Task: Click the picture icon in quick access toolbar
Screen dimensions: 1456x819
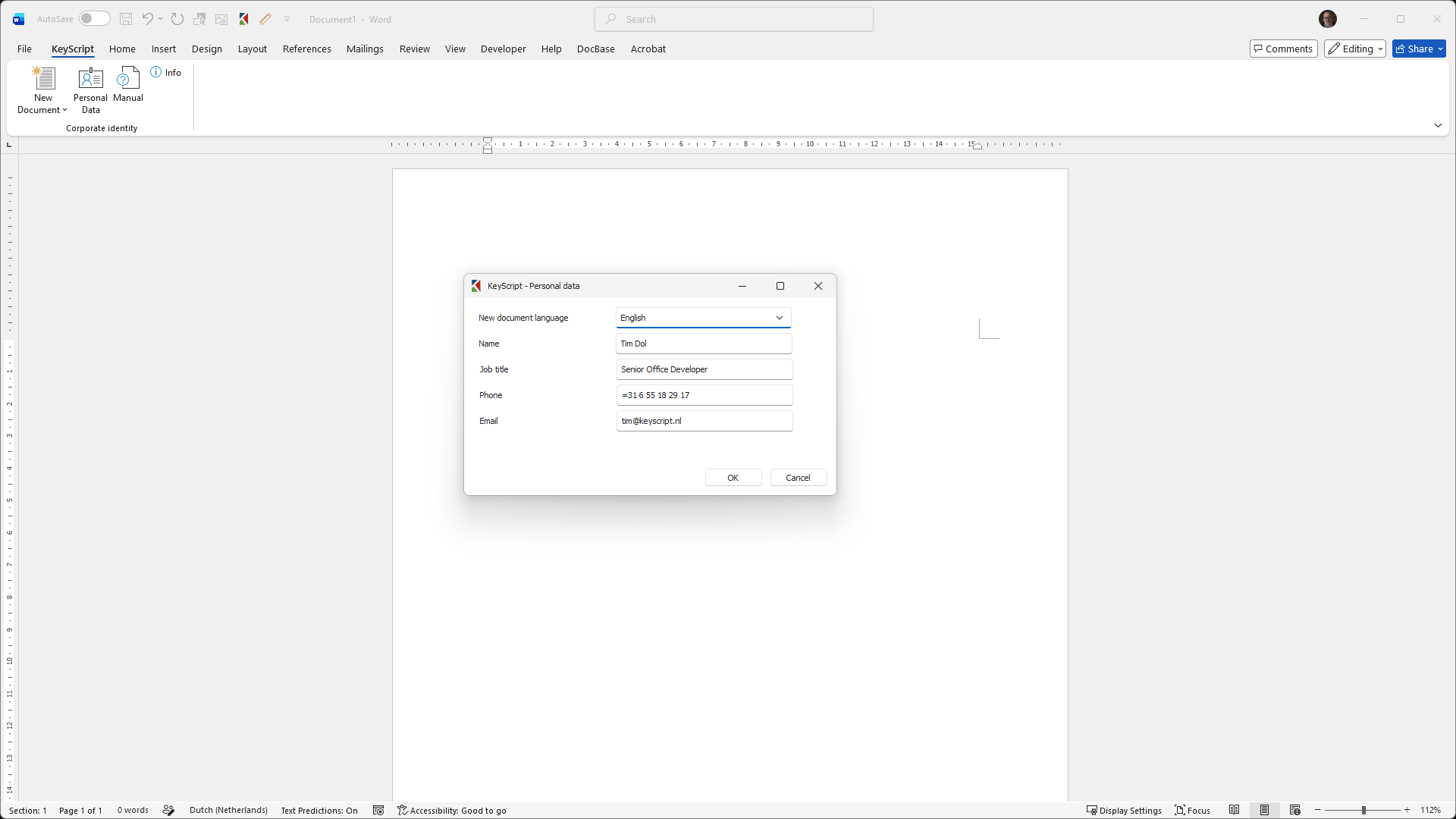Action: [x=221, y=19]
